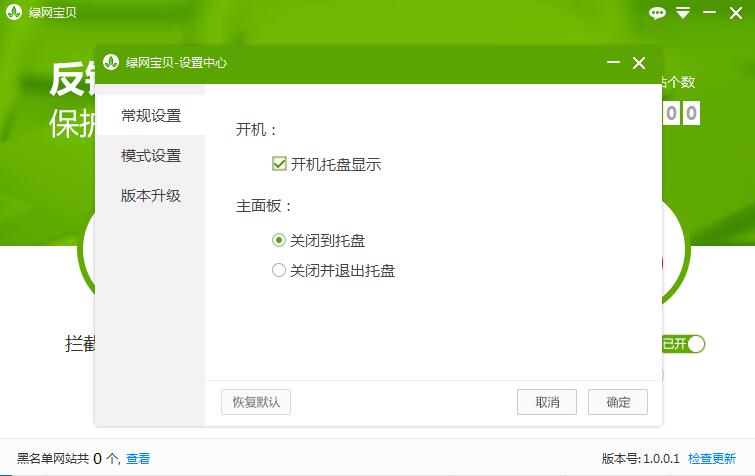The image size is (755, 476).
Task: Click the settings center dialog logo icon
Action: click(111, 62)
